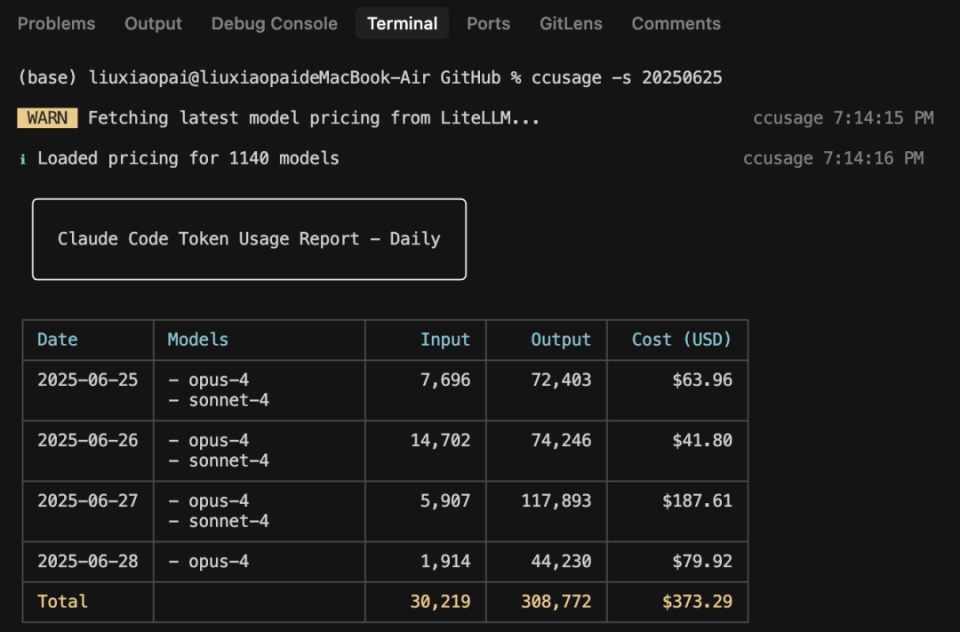Image resolution: width=960 pixels, height=632 pixels.
Task: Click the 2025-06-25 date cell
Action: click(x=88, y=380)
